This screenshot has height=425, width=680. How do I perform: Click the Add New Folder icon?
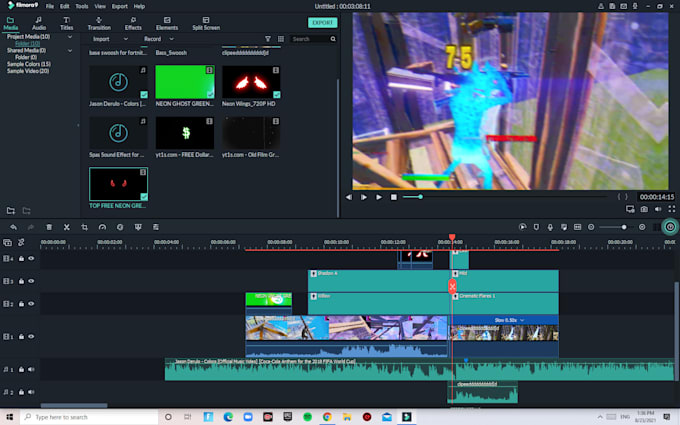11,211
